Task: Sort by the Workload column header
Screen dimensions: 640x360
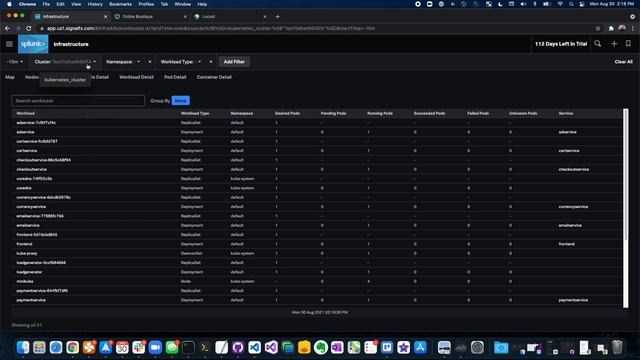Action: [25, 113]
